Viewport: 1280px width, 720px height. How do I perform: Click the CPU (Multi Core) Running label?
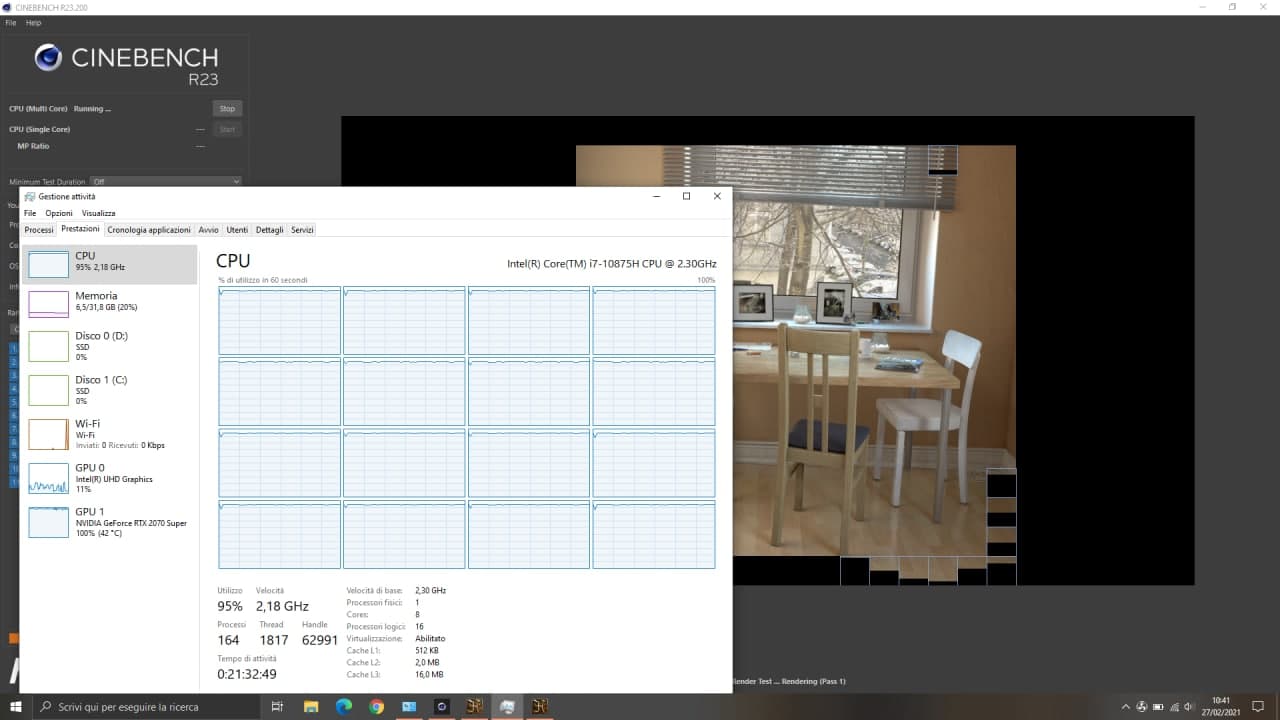click(60, 109)
